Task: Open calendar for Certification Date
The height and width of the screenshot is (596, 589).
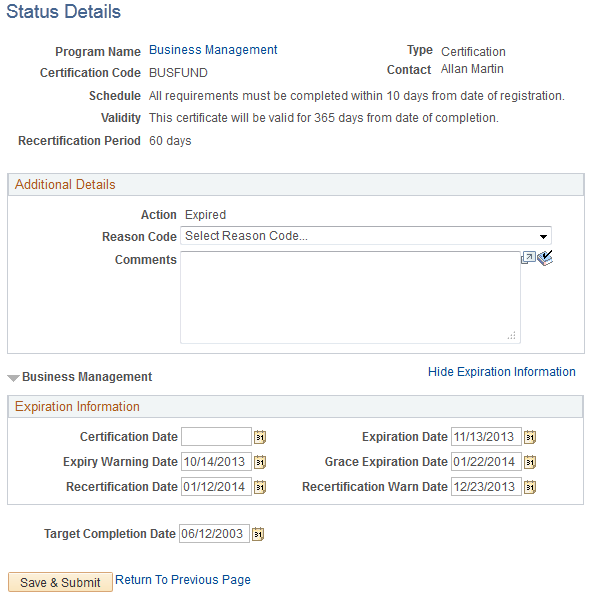Action: point(260,437)
